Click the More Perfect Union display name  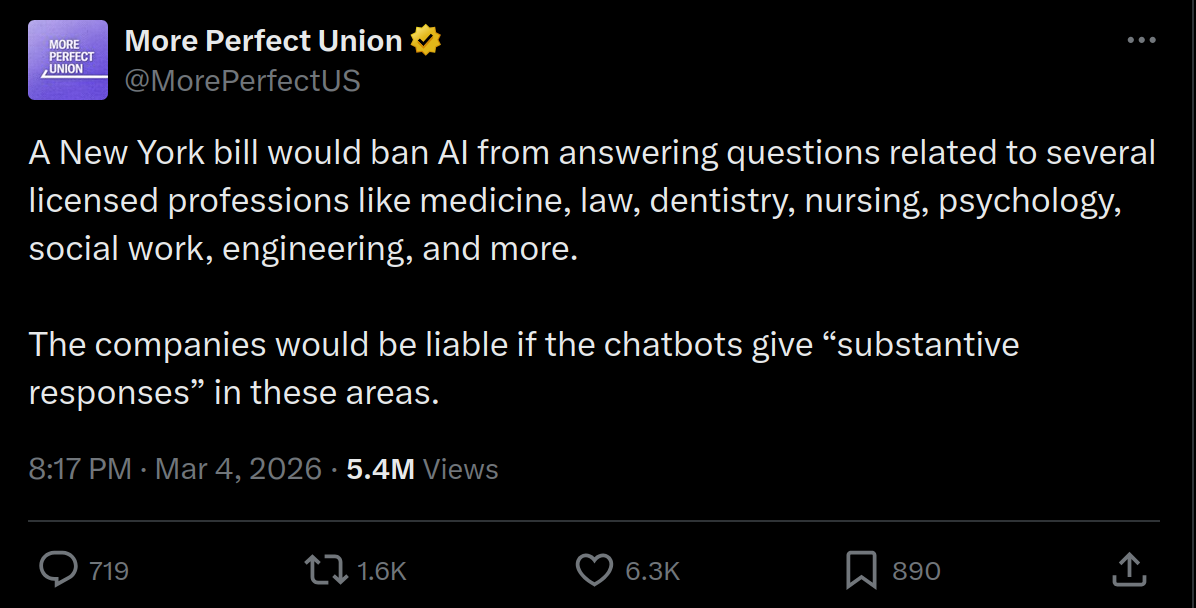(263, 41)
